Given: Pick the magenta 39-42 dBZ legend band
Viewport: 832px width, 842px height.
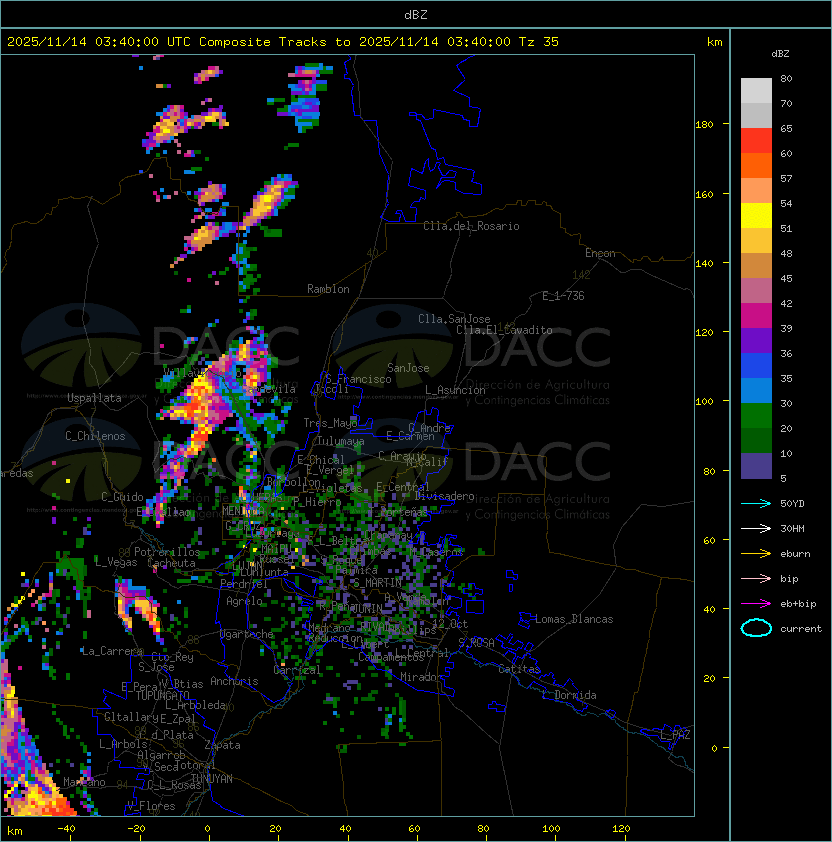Looking at the screenshot, I should (756, 316).
